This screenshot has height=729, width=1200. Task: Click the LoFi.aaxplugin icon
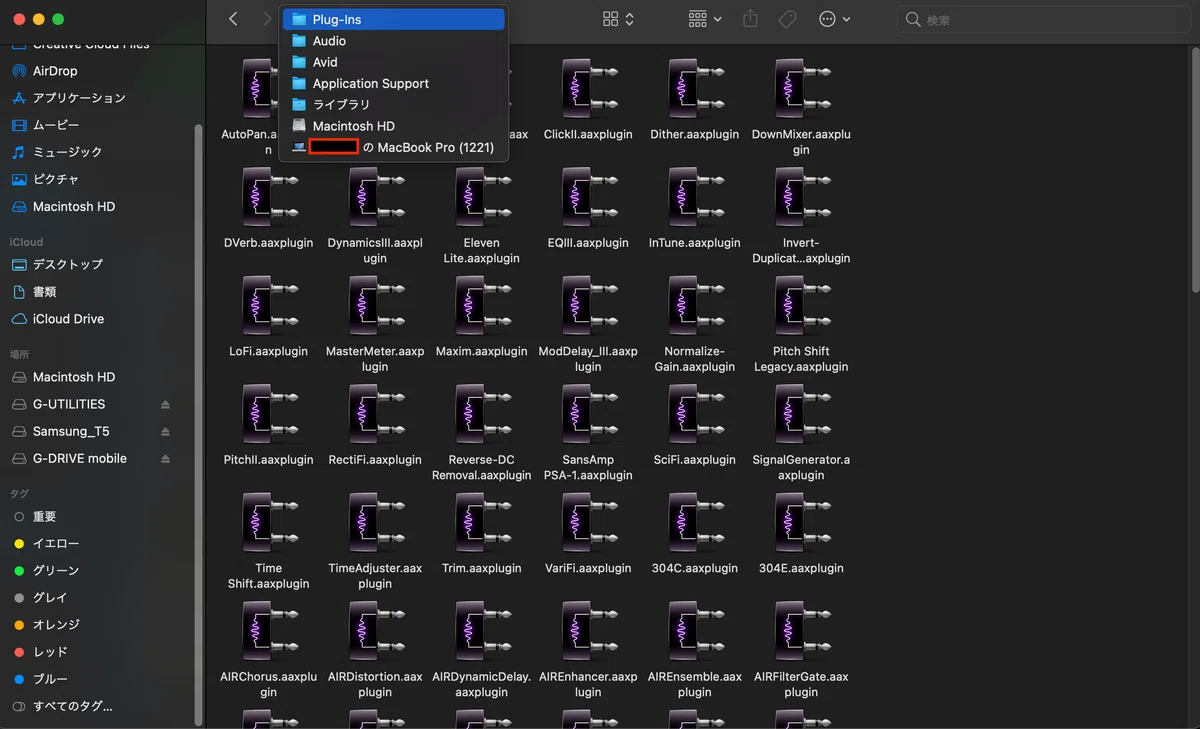(269, 306)
